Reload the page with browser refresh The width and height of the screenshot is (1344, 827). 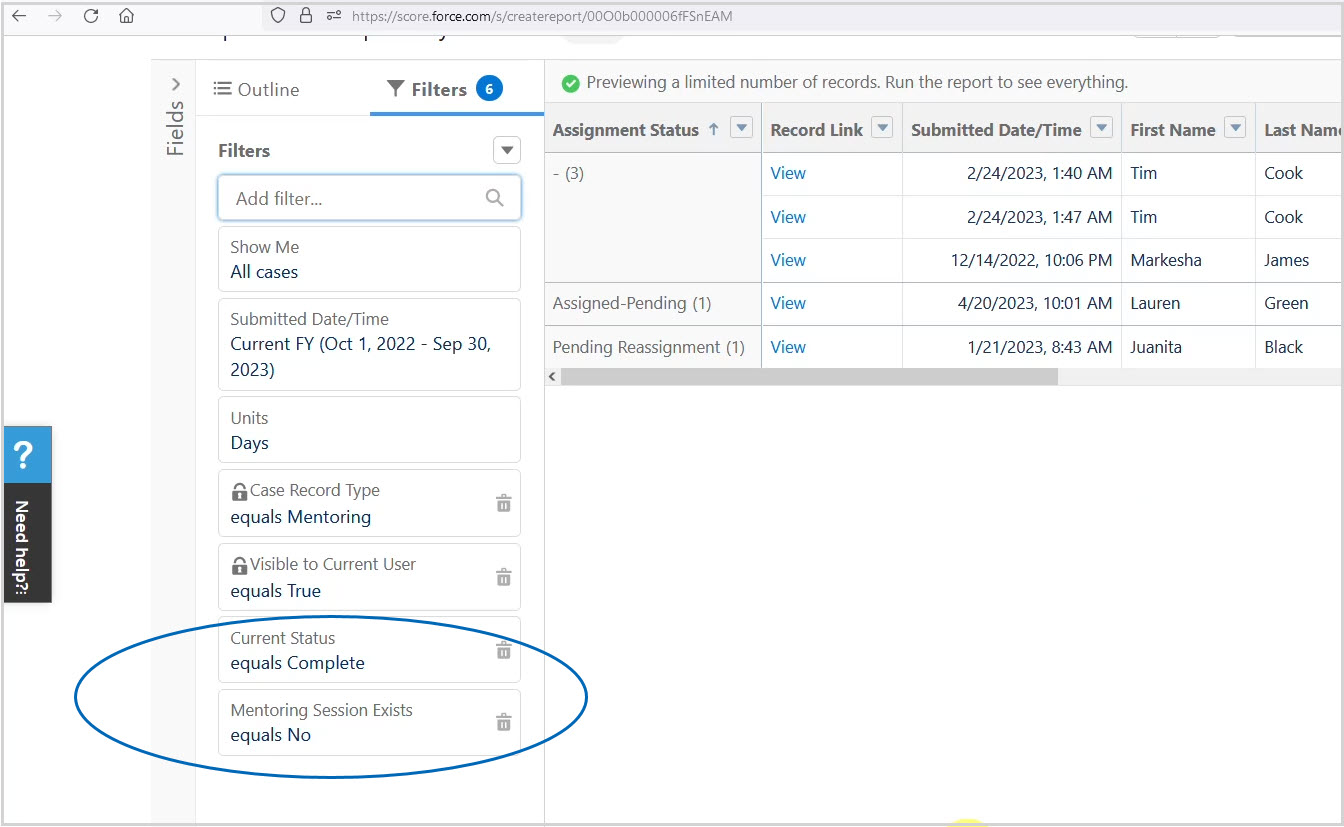[x=91, y=16]
